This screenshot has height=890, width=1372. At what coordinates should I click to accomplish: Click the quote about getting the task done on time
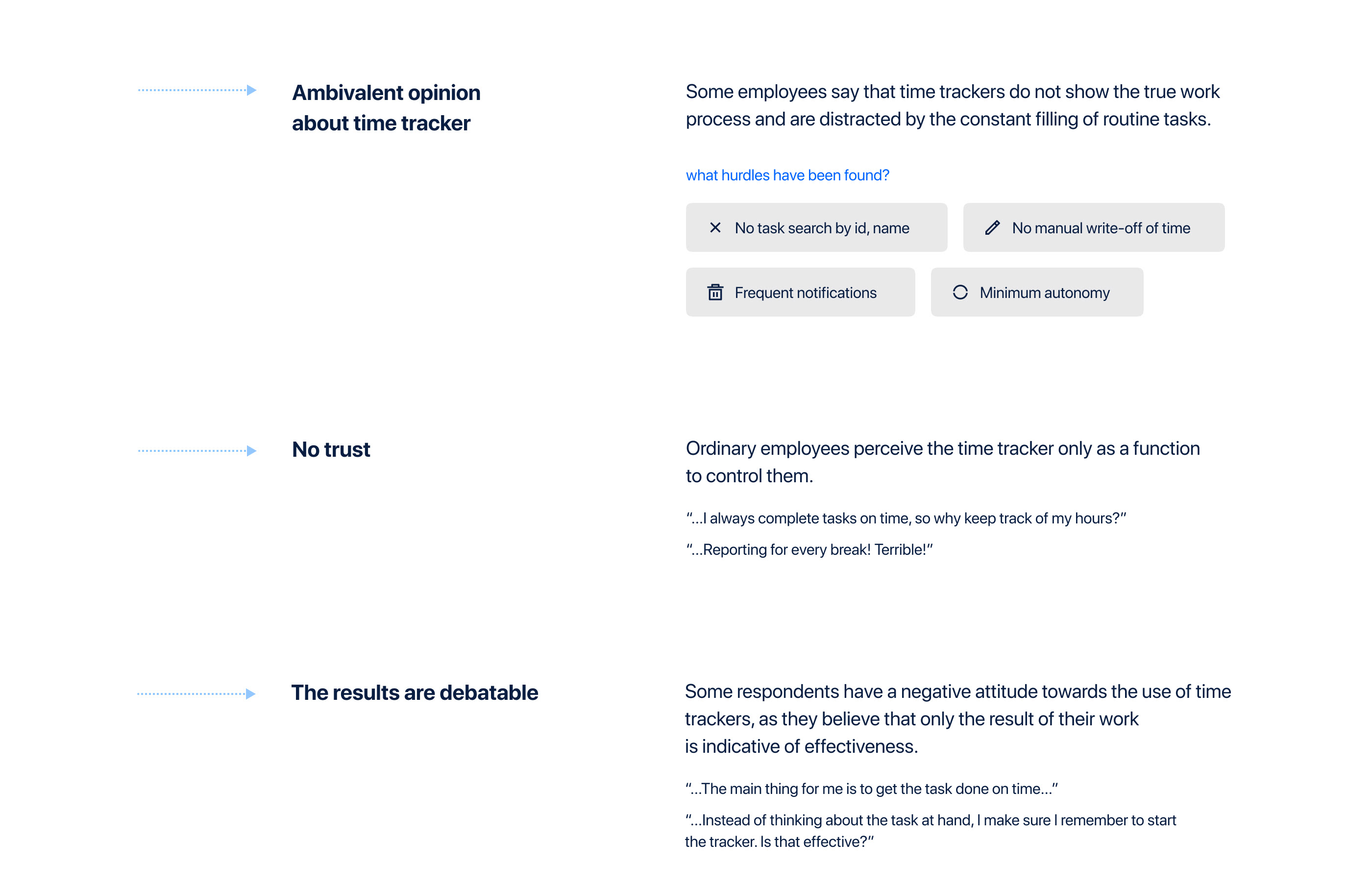coord(871,789)
